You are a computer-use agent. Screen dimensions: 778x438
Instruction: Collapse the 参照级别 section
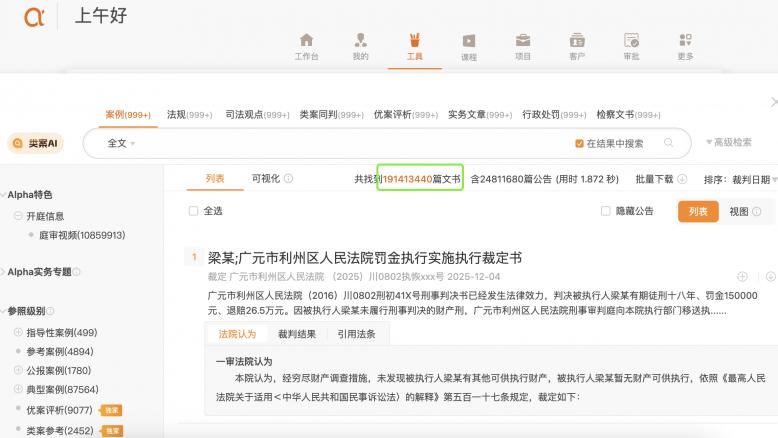(x=4, y=311)
